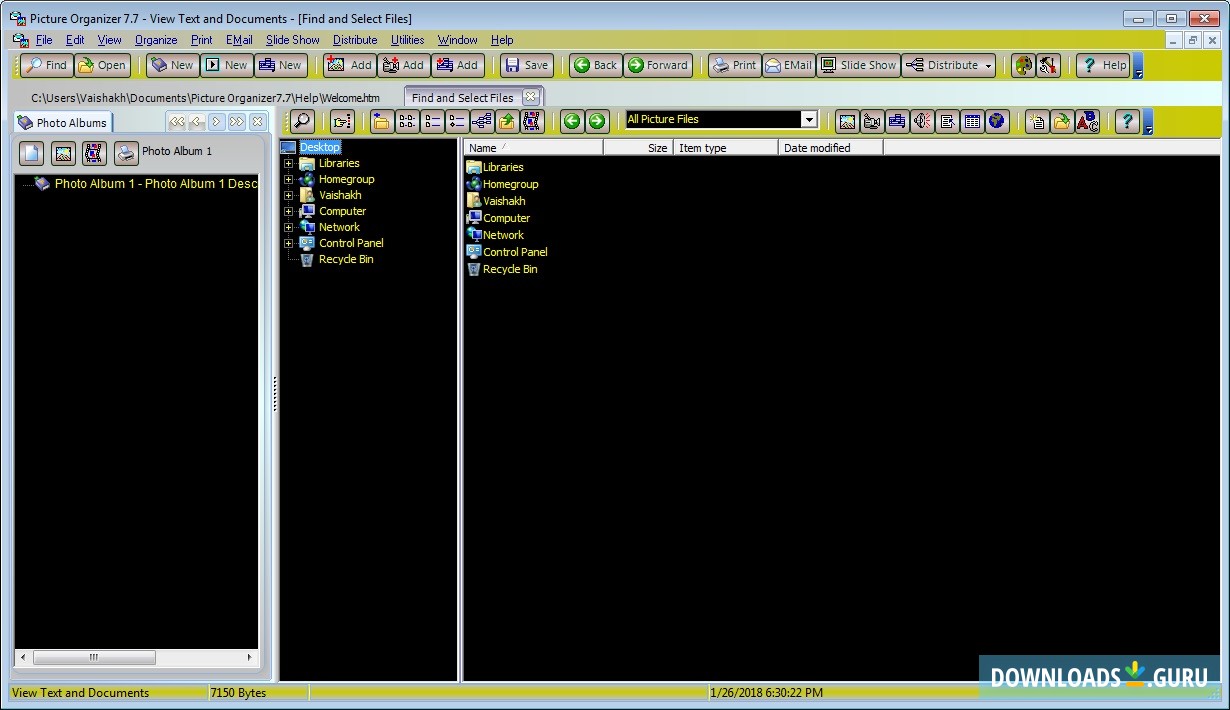Open the Organize menu

tap(156, 40)
